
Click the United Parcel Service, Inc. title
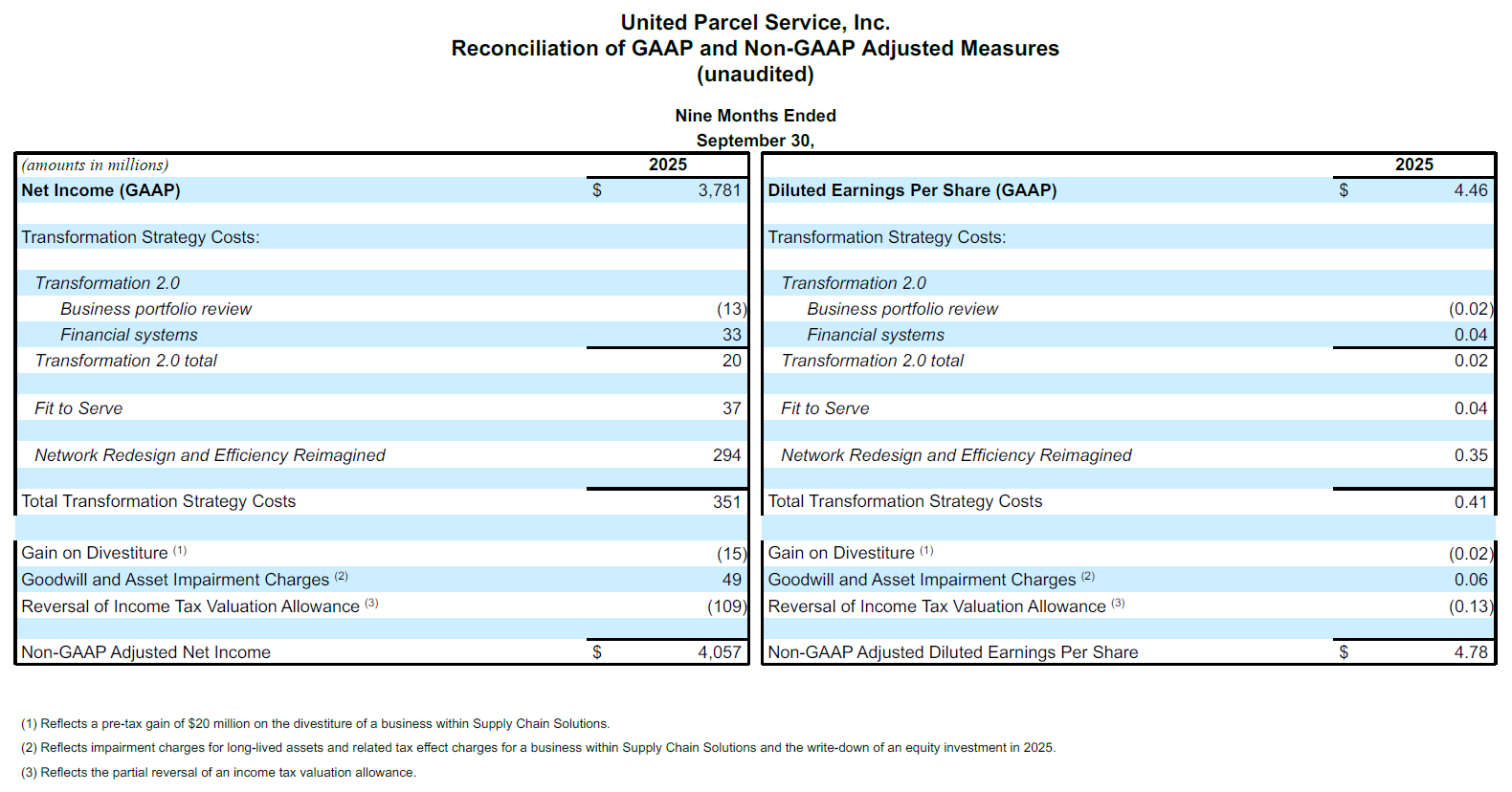click(755, 22)
